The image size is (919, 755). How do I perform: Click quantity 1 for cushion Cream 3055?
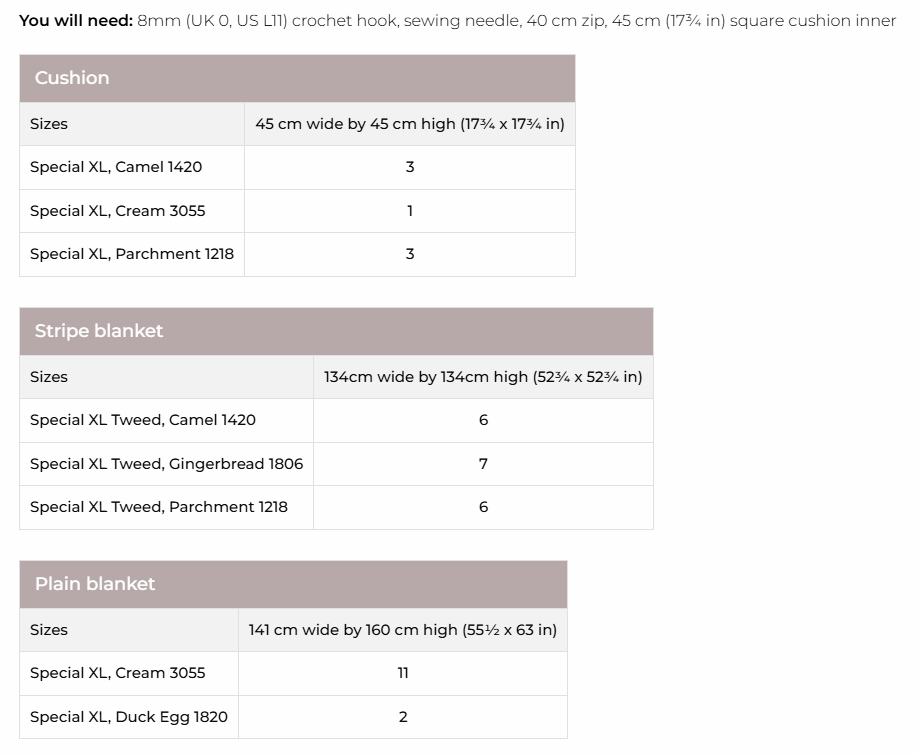tap(409, 211)
